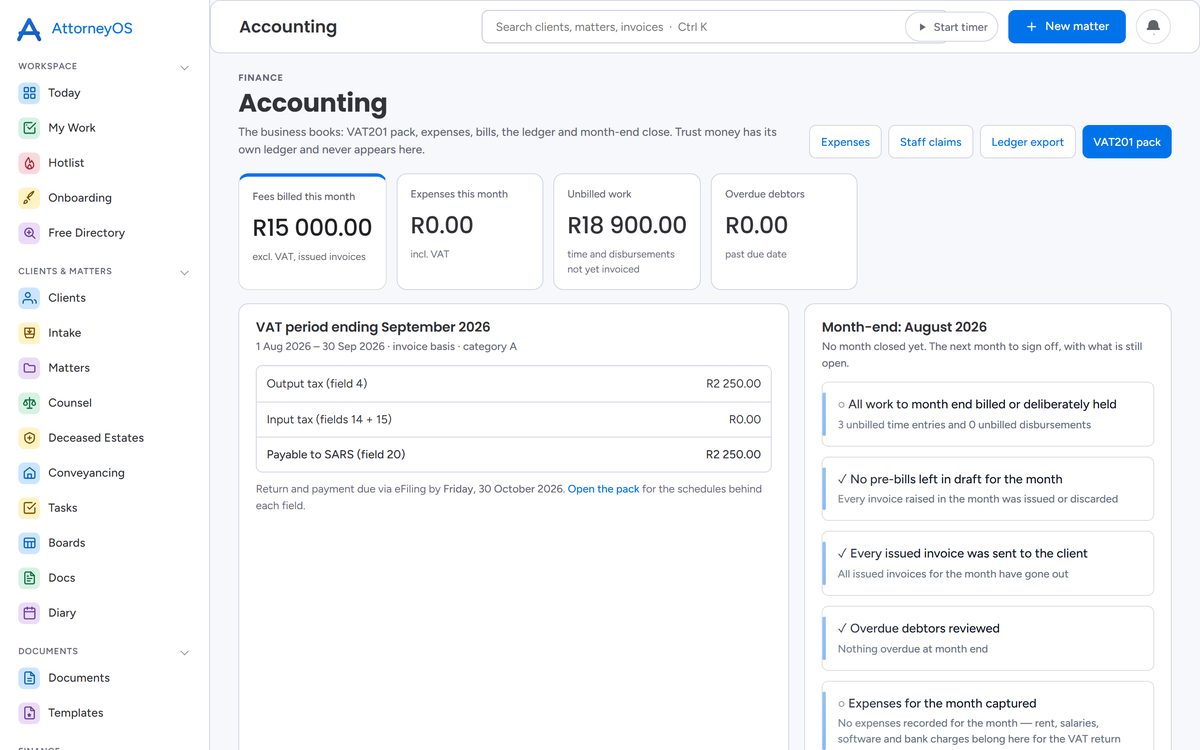The height and width of the screenshot is (750, 1200).
Task: Navigate to Conveyancing label
Action: pos(86,473)
